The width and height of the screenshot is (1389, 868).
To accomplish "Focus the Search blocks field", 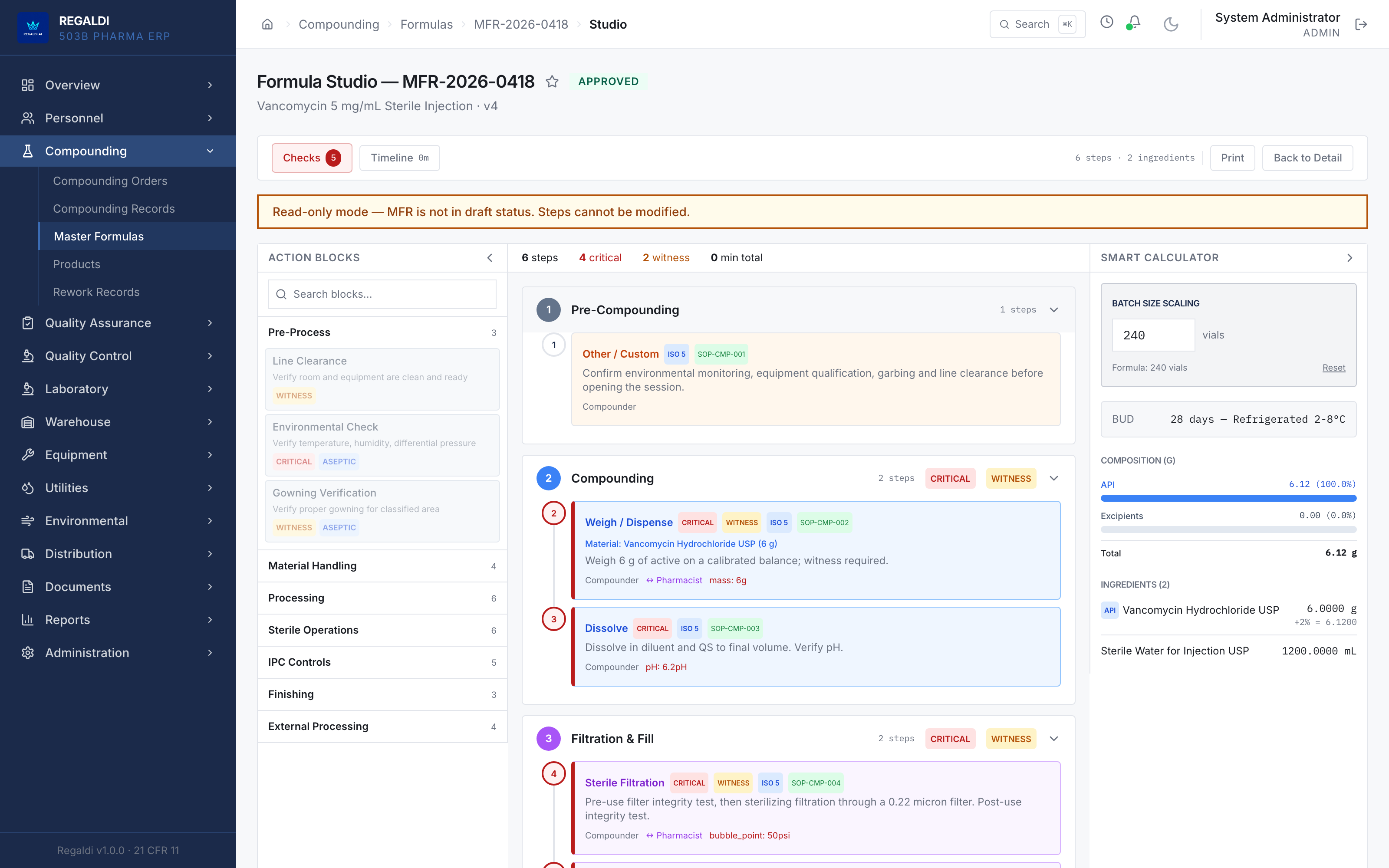I will tap(382, 294).
